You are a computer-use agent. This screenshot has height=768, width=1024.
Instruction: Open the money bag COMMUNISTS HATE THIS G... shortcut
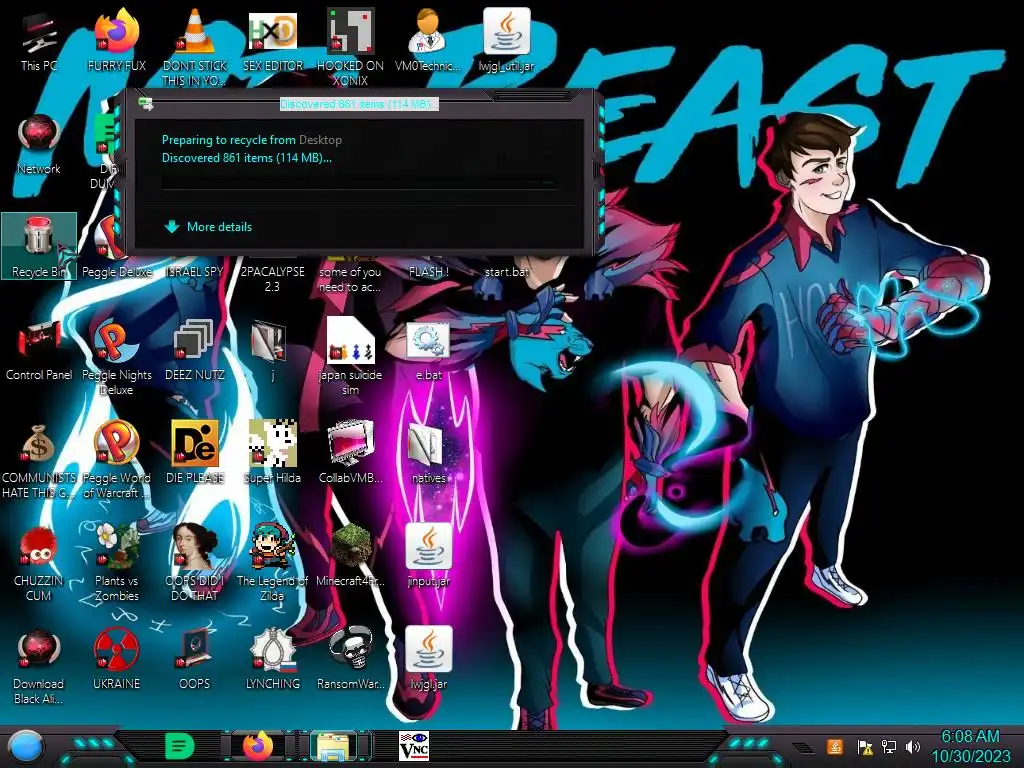(x=39, y=460)
